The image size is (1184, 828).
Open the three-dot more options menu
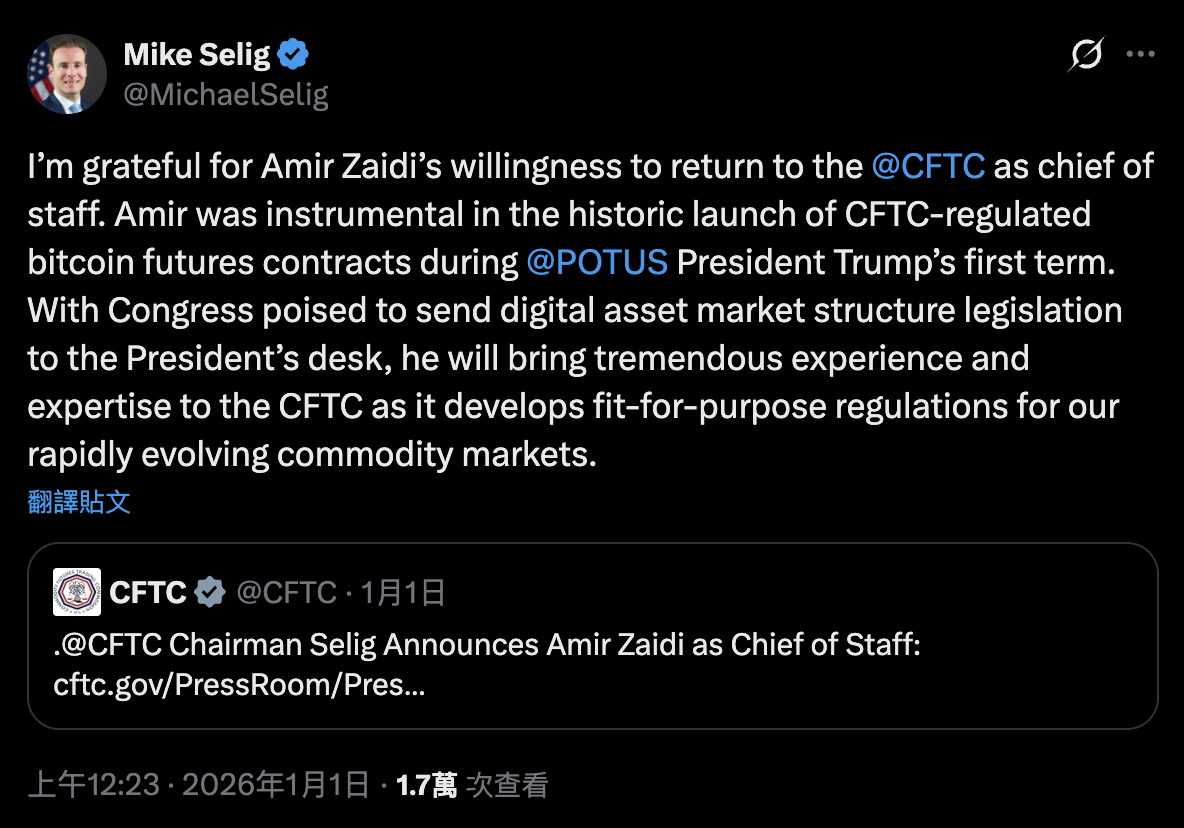click(1140, 55)
